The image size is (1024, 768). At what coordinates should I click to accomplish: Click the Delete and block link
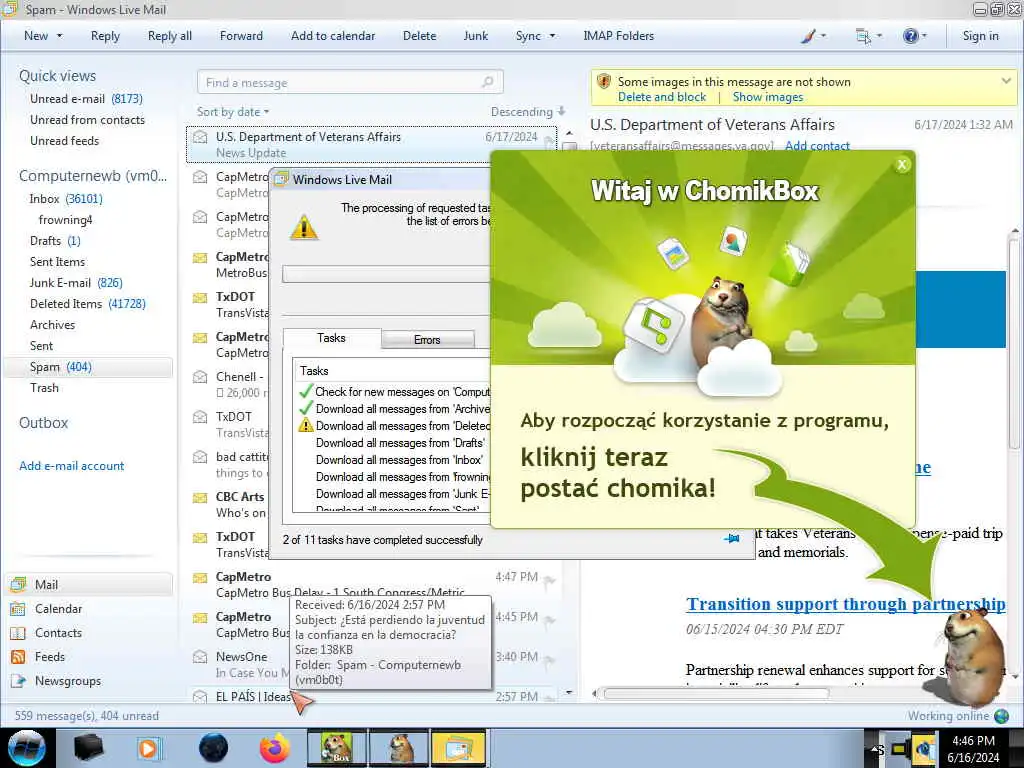[x=662, y=97]
